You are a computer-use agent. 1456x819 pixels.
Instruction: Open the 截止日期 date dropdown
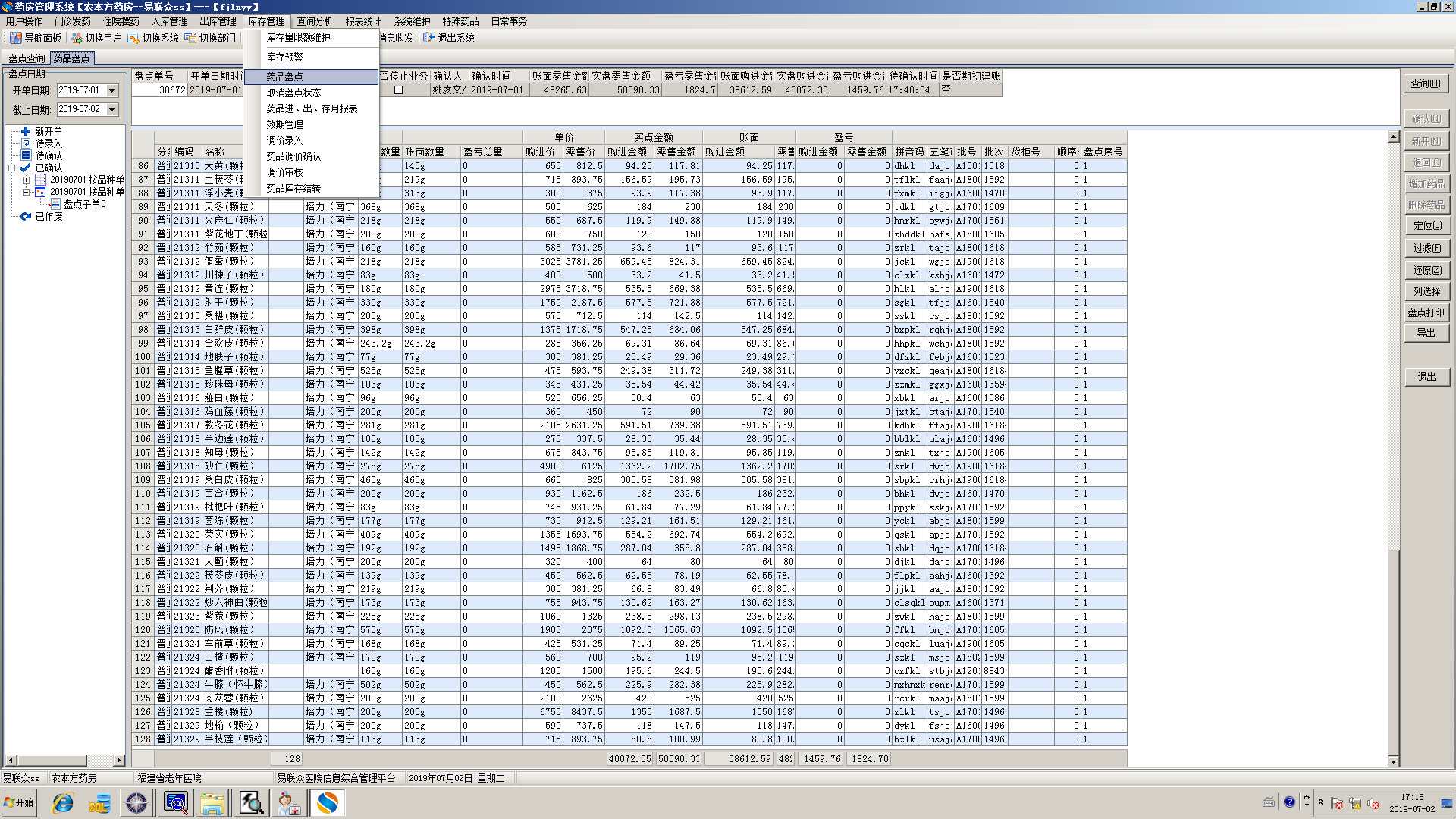pos(112,110)
